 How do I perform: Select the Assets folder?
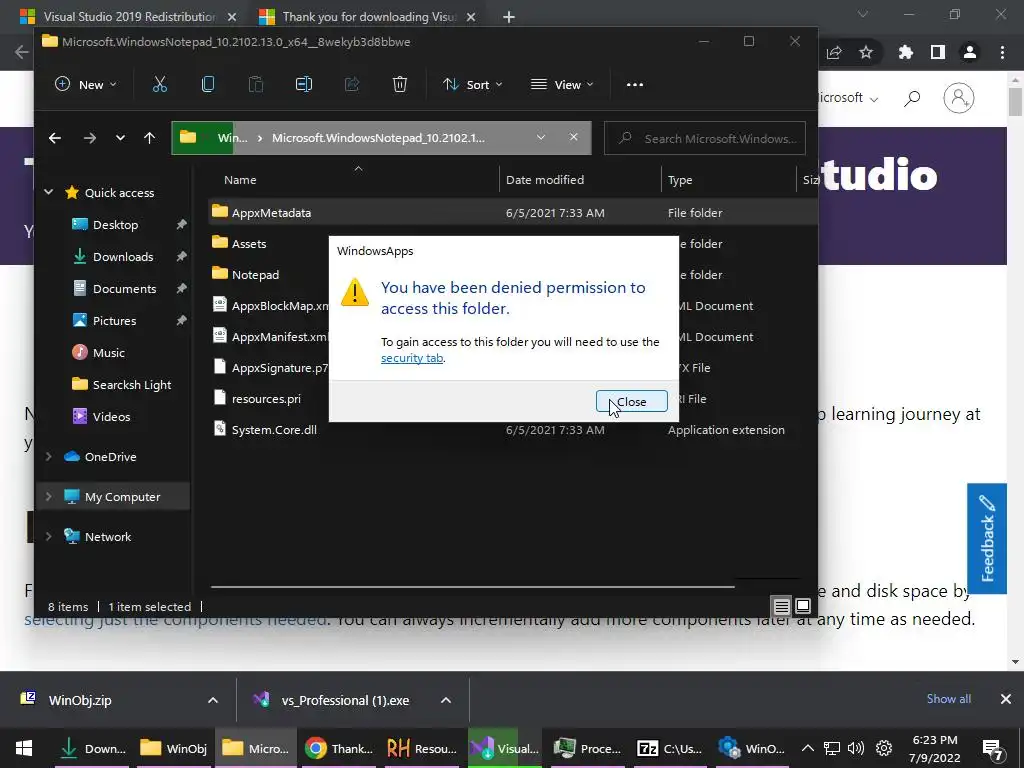tap(249, 244)
